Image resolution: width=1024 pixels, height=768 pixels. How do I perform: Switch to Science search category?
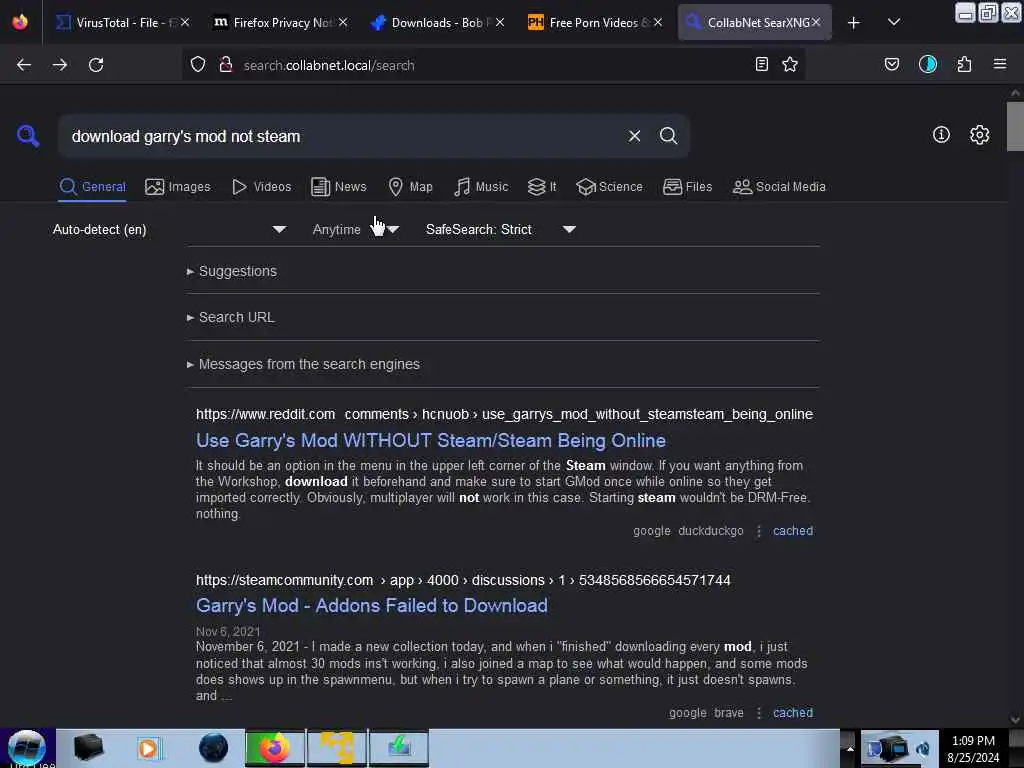tap(609, 187)
